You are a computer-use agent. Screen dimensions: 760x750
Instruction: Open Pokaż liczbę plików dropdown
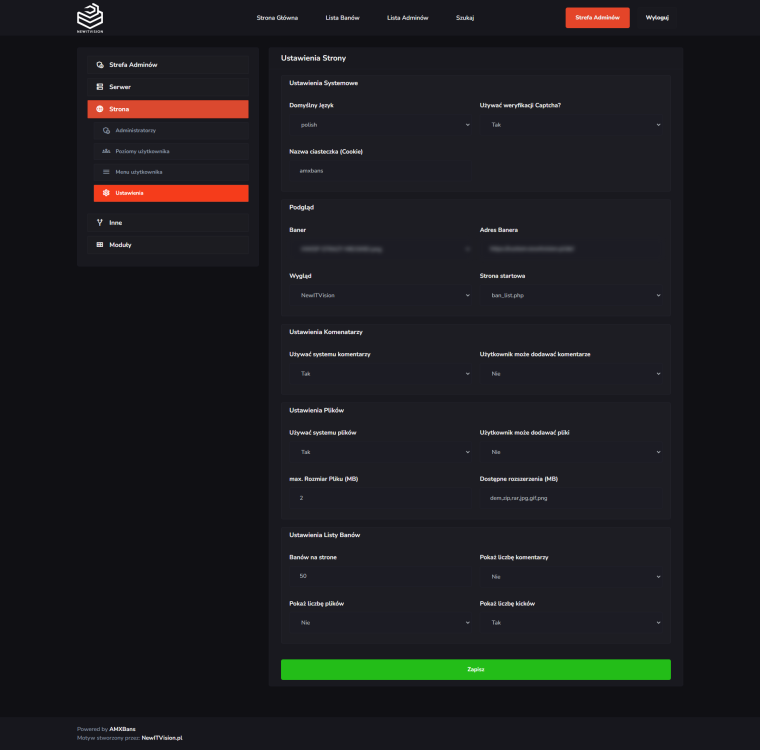tap(380, 623)
